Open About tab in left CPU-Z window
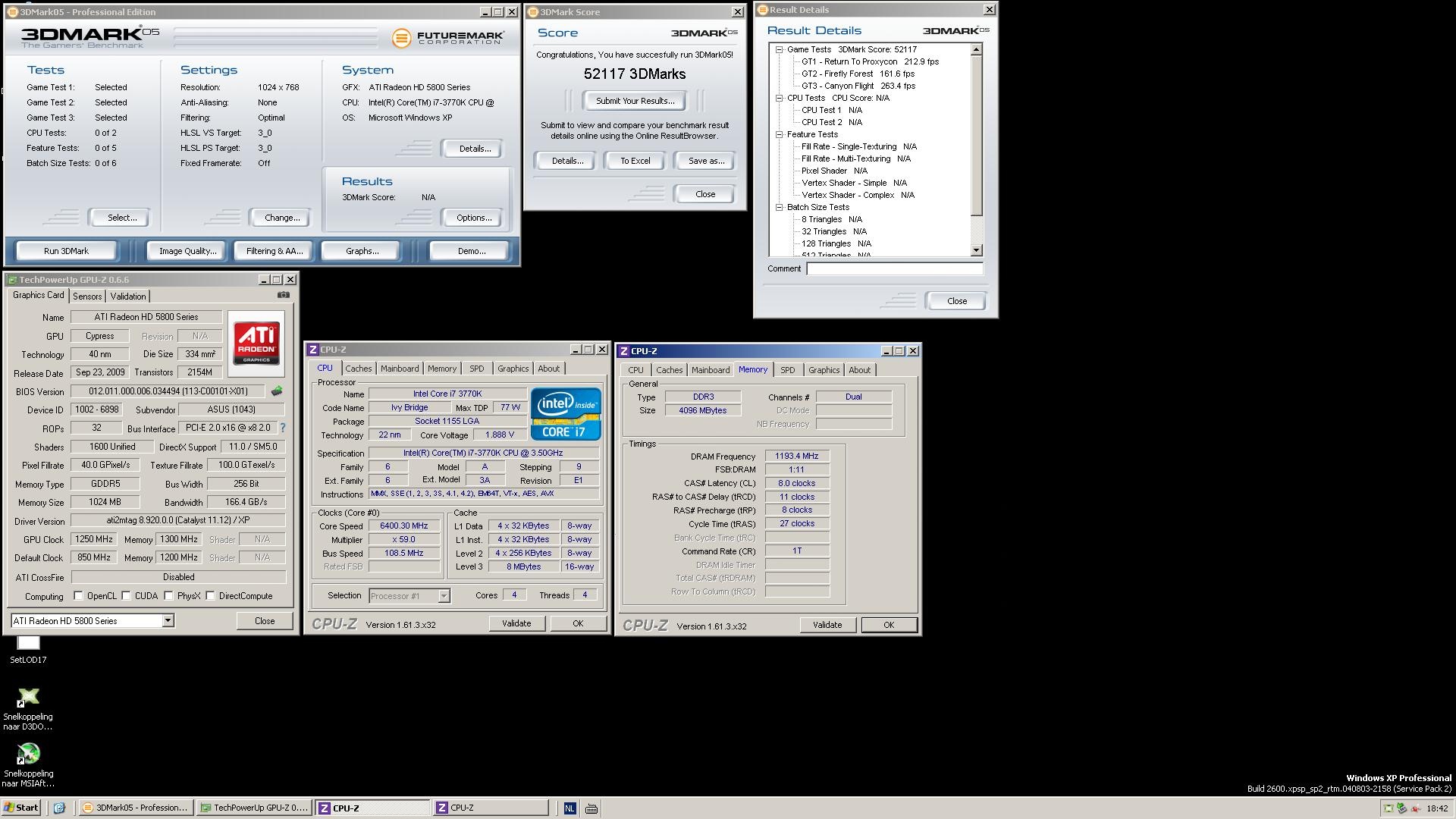This screenshot has width=1456, height=819. pos(548,369)
